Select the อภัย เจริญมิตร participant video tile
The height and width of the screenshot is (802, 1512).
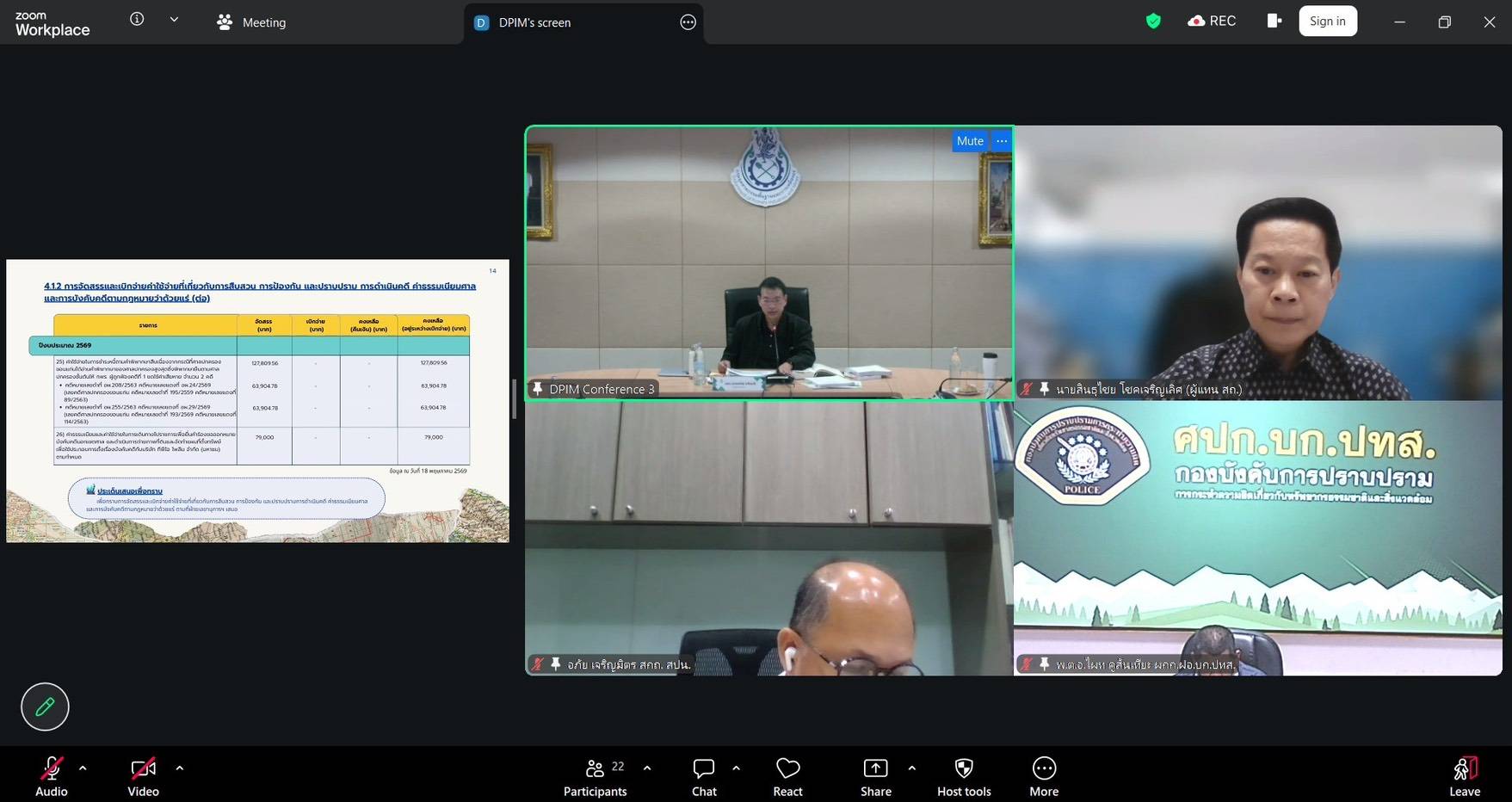[x=769, y=538]
